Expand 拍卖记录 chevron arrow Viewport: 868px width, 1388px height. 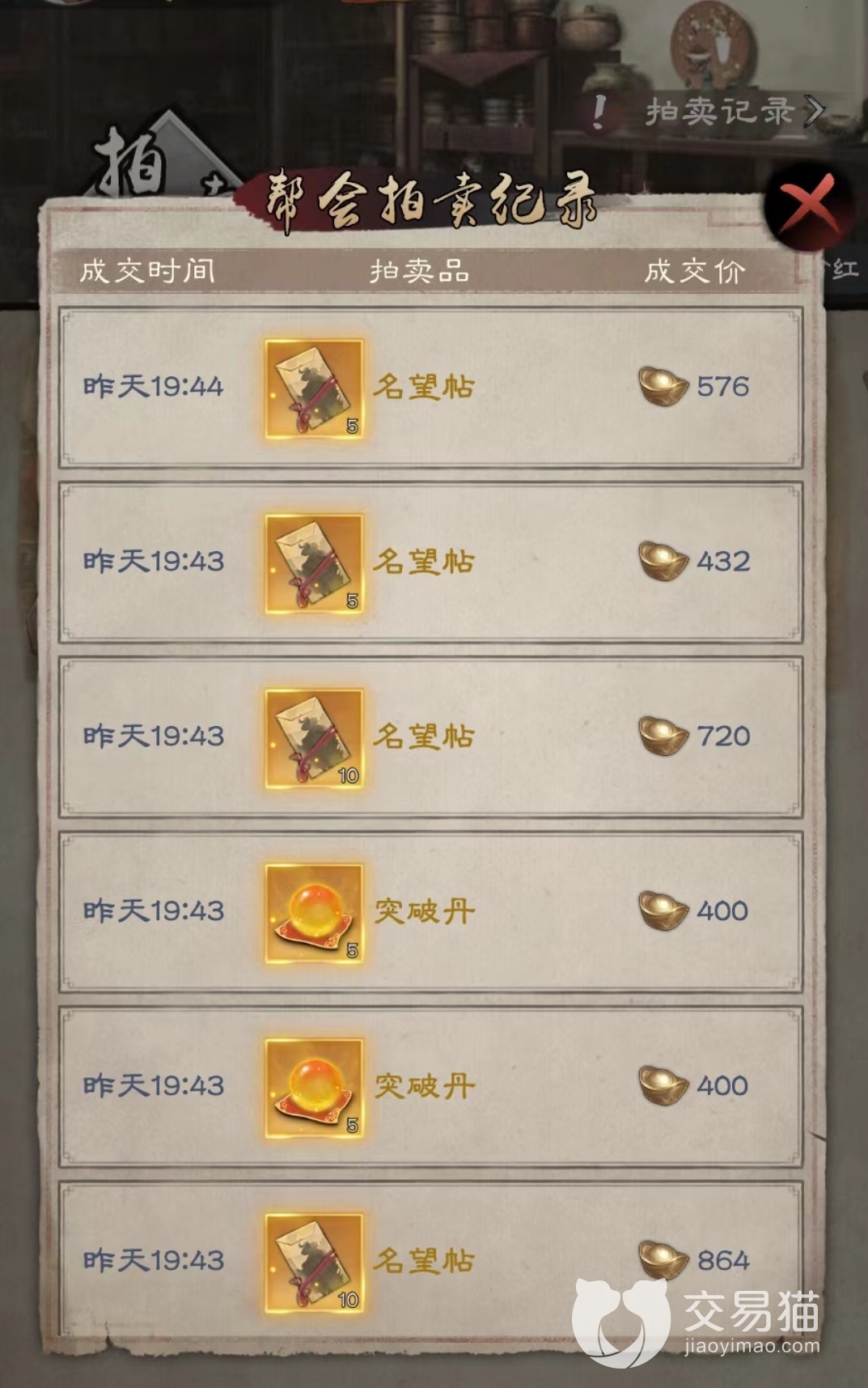814,111
